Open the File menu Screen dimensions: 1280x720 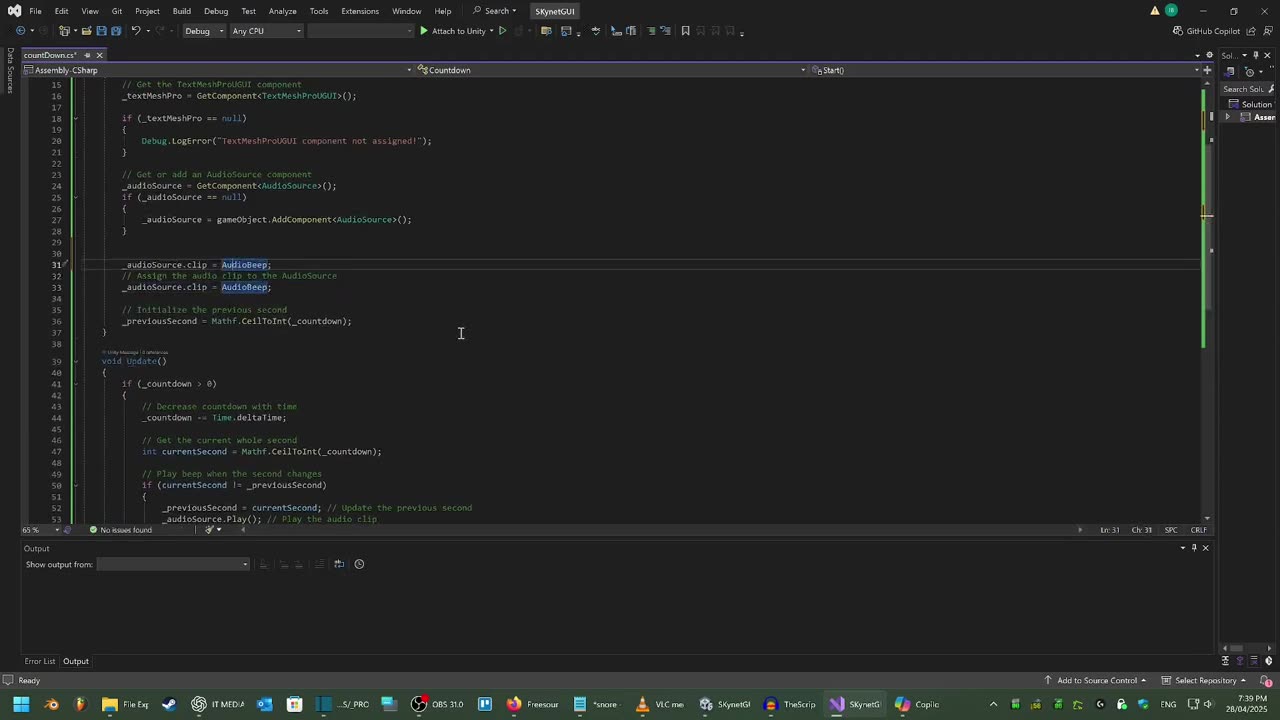coord(35,11)
